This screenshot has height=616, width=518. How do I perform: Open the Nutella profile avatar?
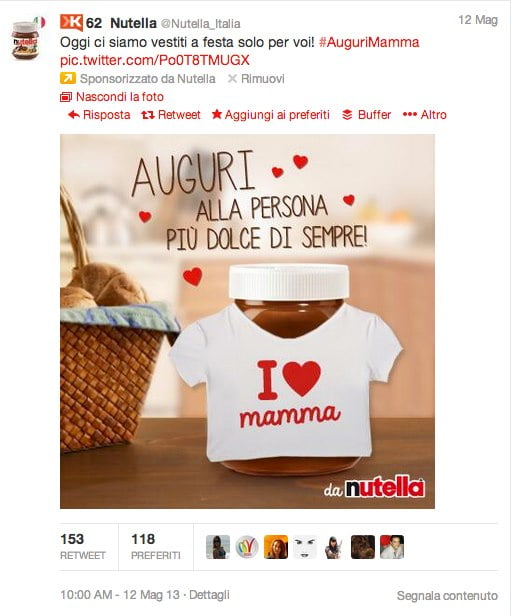tap(25, 40)
